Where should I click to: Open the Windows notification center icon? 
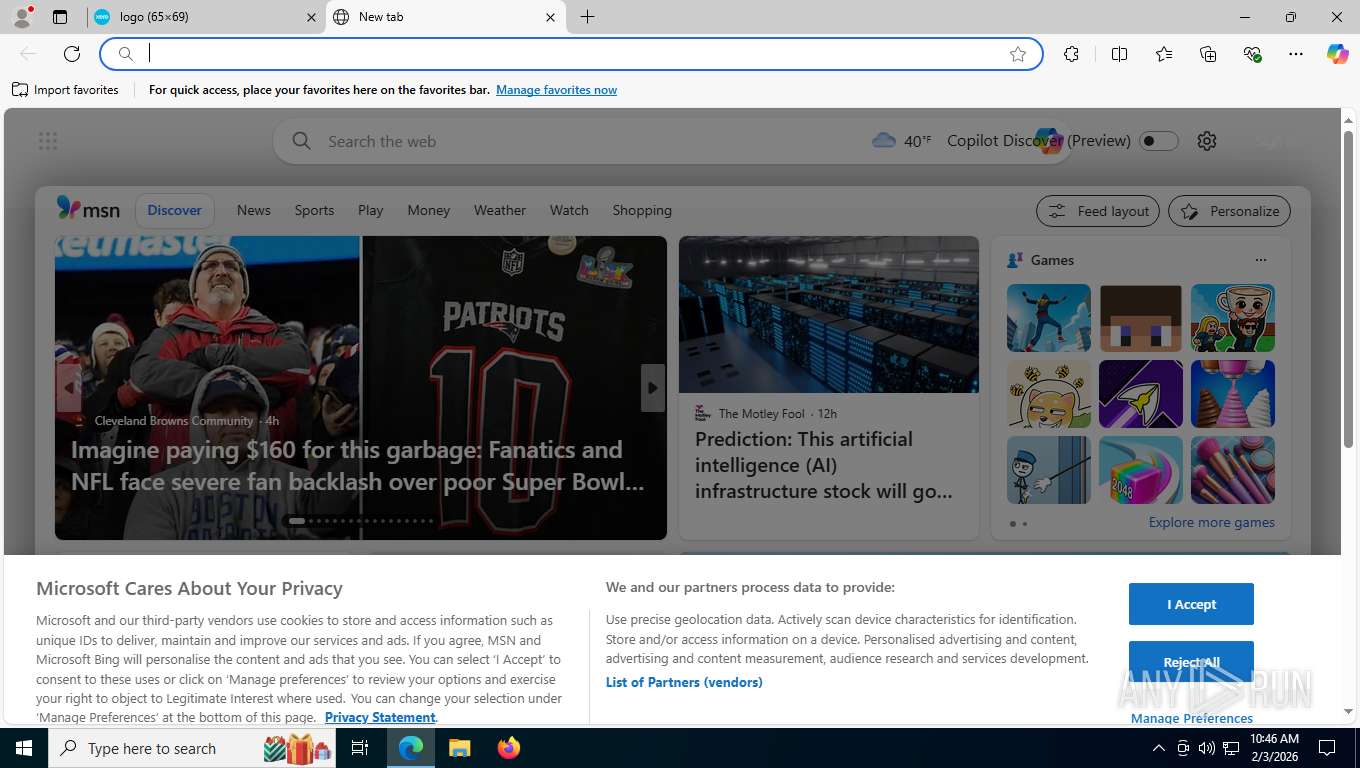click(x=1327, y=748)
